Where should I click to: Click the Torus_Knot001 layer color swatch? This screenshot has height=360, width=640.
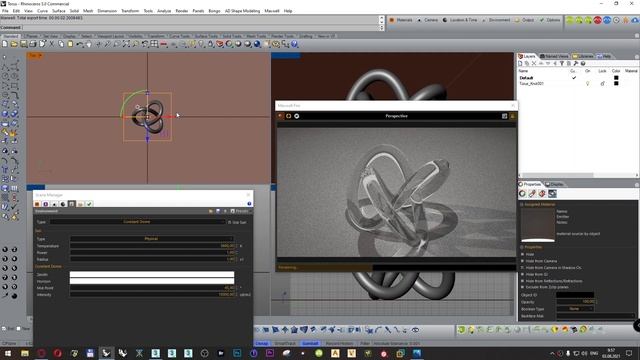(616, 84)
